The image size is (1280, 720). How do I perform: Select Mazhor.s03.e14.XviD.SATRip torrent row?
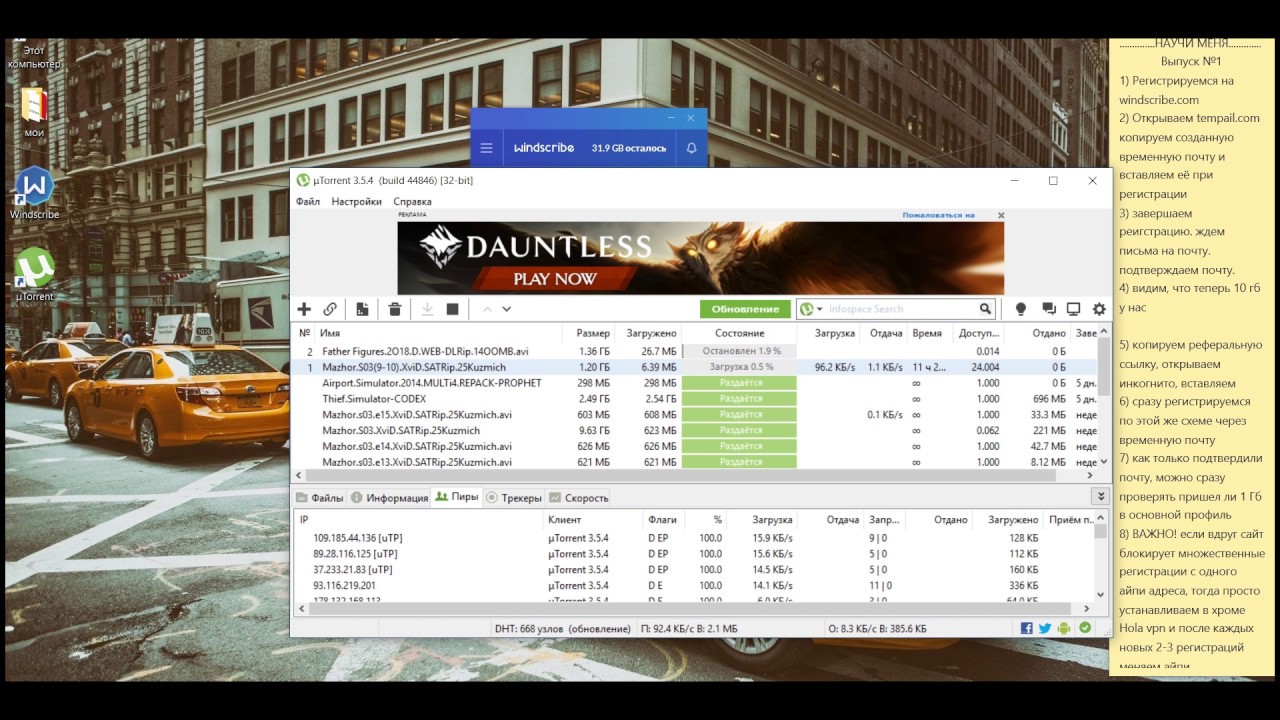click(696, 447)
